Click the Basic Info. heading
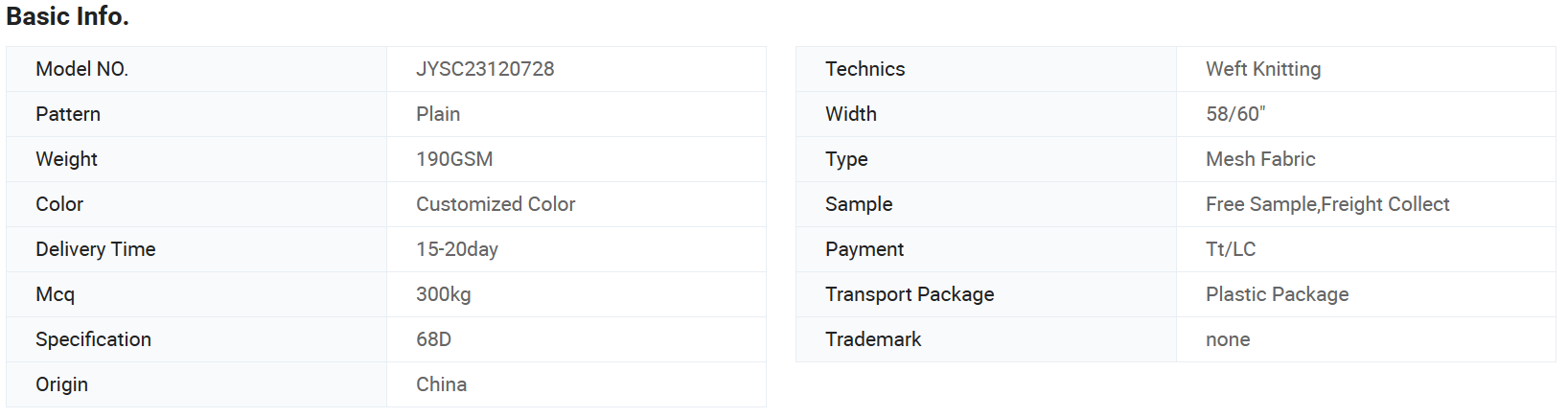This screenshot has width=1568, height=418. click(x=67, y=16)
